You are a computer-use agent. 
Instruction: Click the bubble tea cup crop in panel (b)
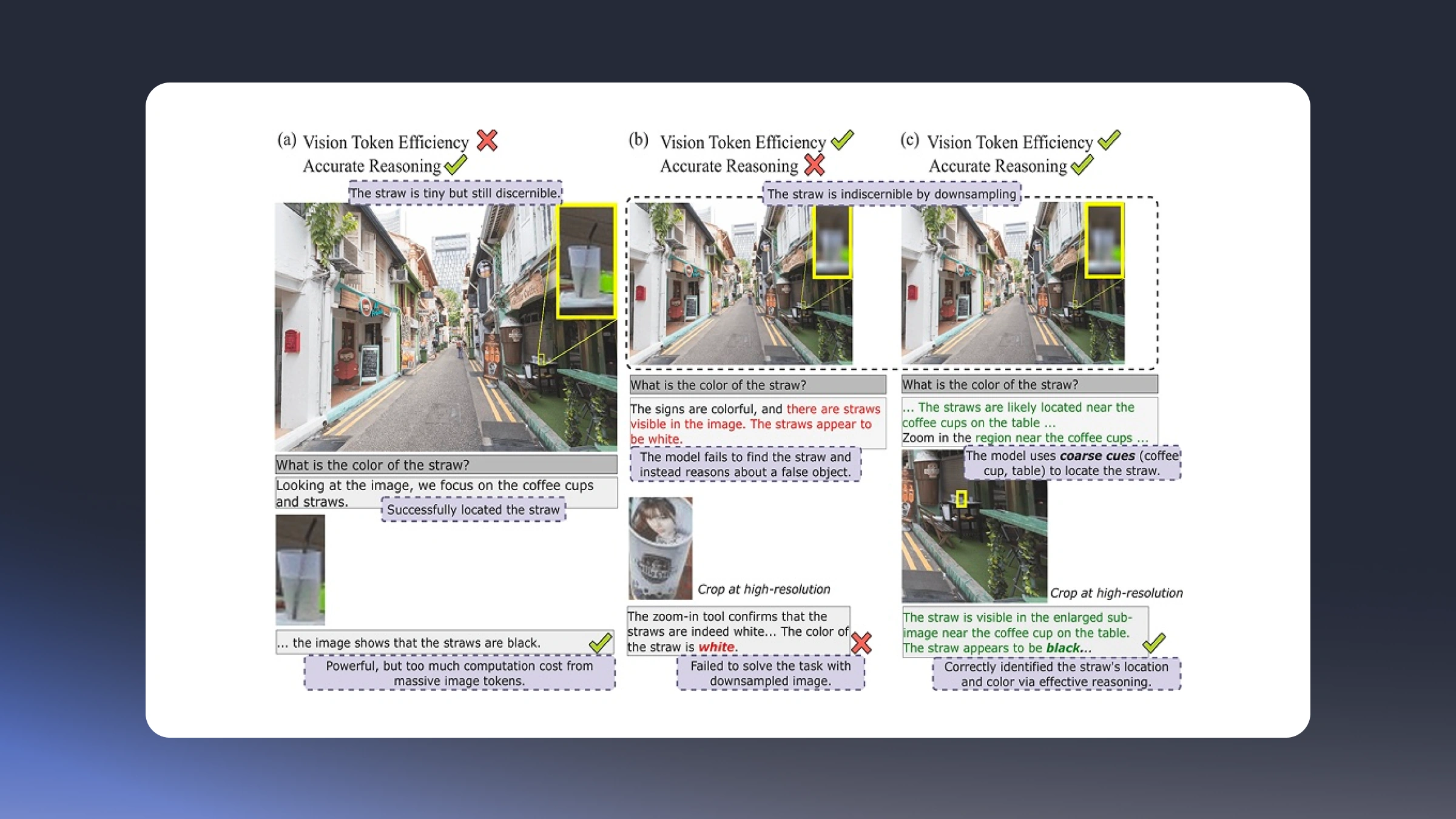tap(660, 548)
